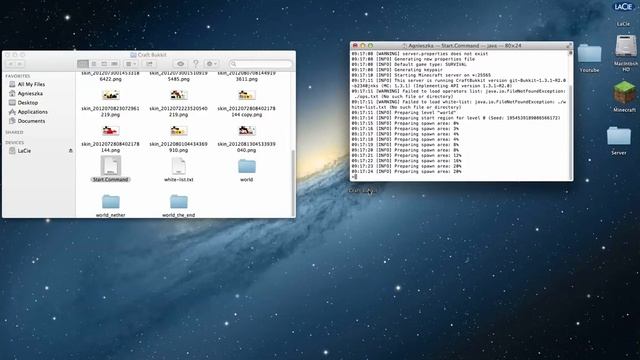Image resolution: width=640 pixels, height=360 pixels.
Task: Go back in the Finder window
Action: point(11,64)
